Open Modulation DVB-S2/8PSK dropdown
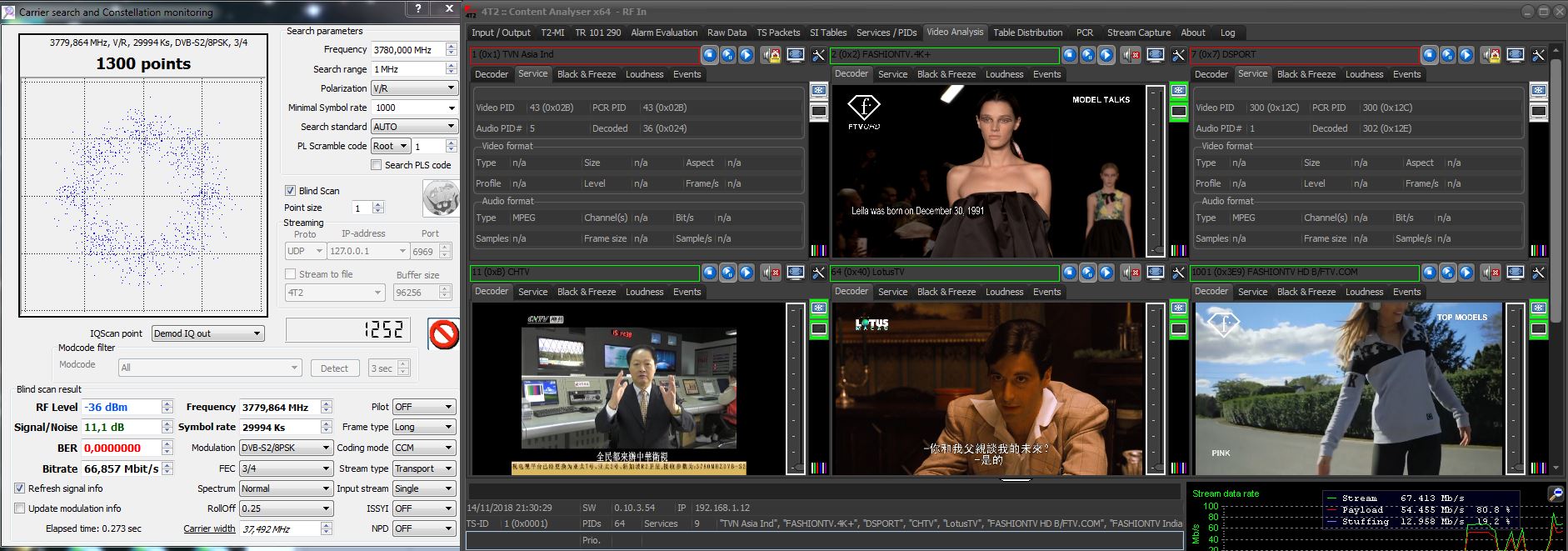The width and height of the screenshot is (1568, 551). [x=286, y=448]
